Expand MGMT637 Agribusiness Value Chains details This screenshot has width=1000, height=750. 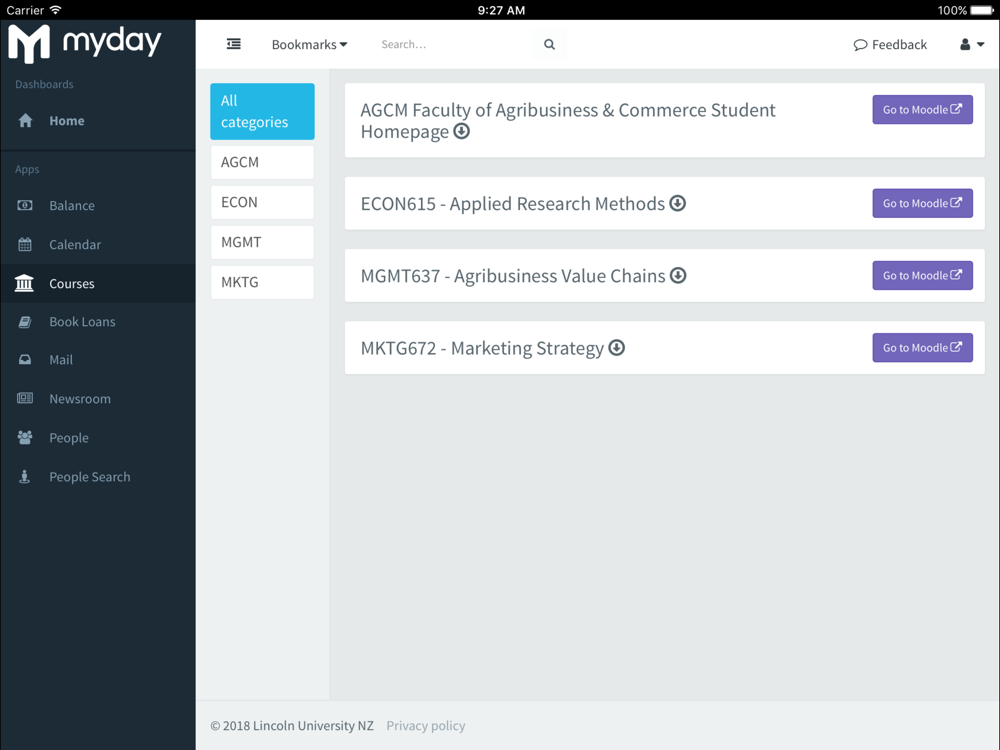(x=678, y=276)
